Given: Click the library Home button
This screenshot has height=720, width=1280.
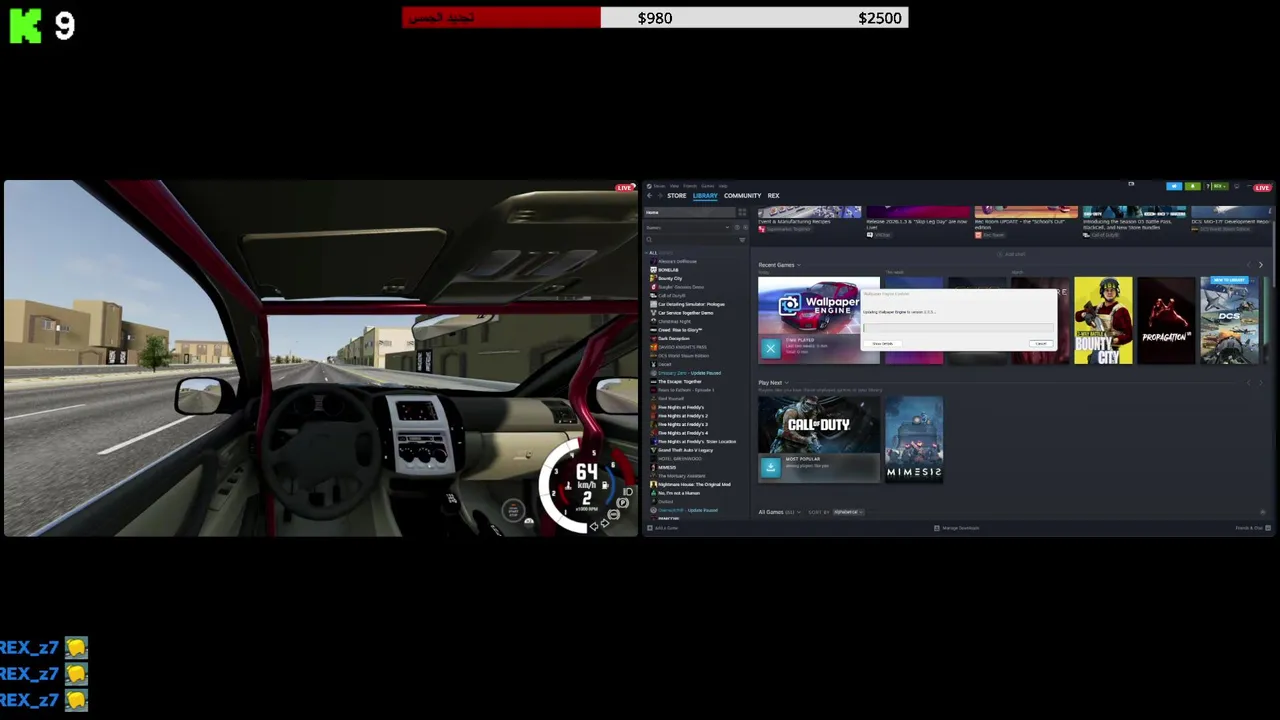Looking at the screenshot, I should click(x=691, y=212).
